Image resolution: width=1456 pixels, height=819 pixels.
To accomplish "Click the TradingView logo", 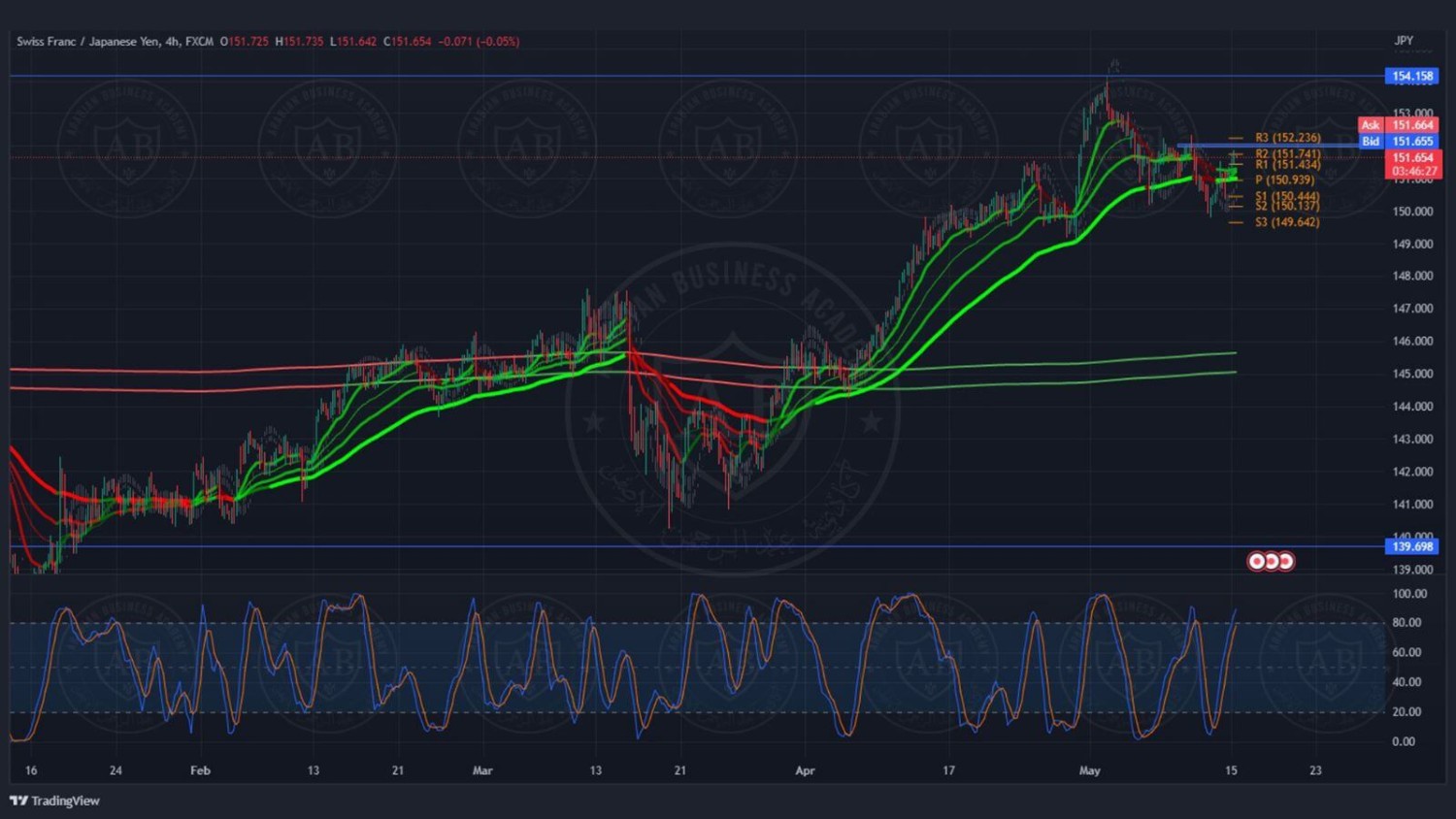I will point(55,801).
